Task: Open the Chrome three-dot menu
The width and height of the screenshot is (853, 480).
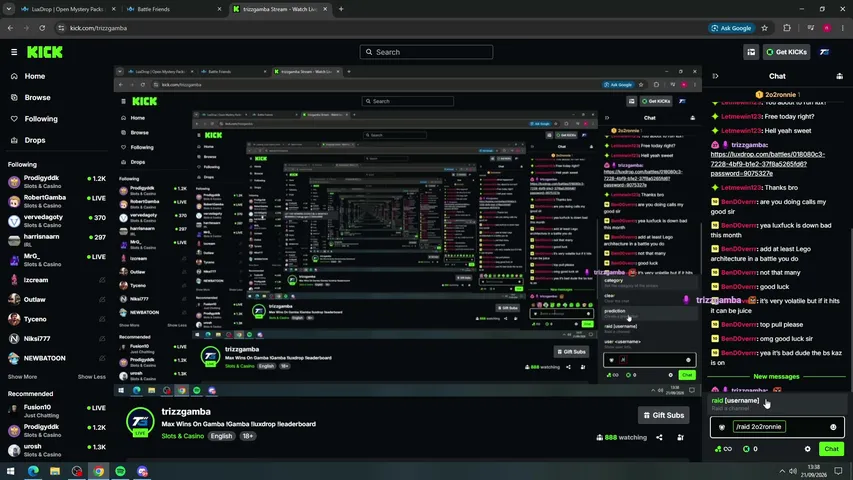Action: pyautogui.click(x=843, y=28)
